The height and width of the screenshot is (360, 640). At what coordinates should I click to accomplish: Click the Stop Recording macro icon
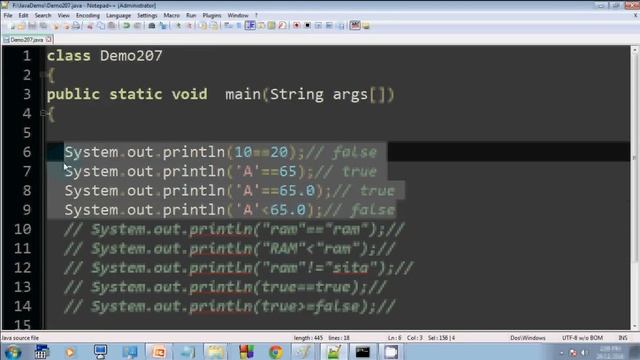click(307, 26)
